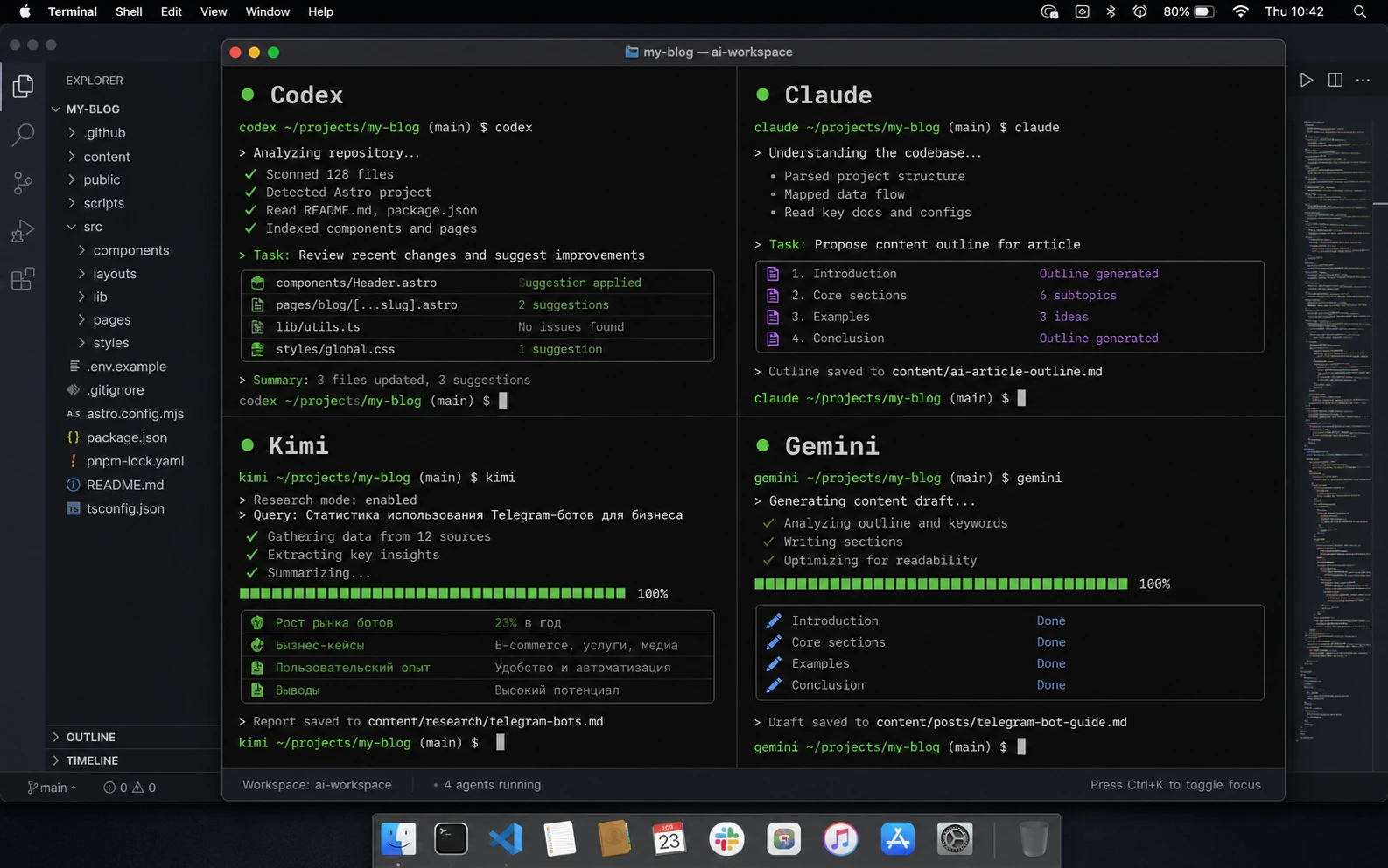The height and width of the screenshot is (868, 1388).
Task: Open the editor More Actions ellipsis
Action: click(x=1363, y=80)
